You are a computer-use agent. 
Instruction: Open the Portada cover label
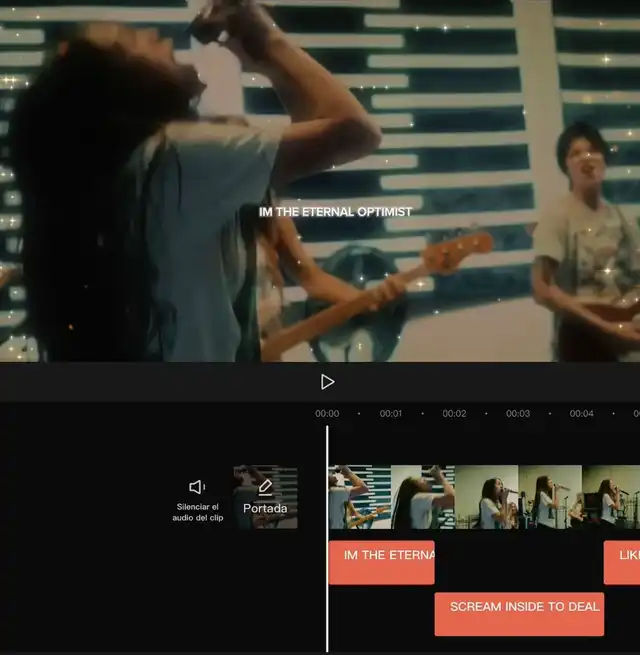[x=265, y=508]
